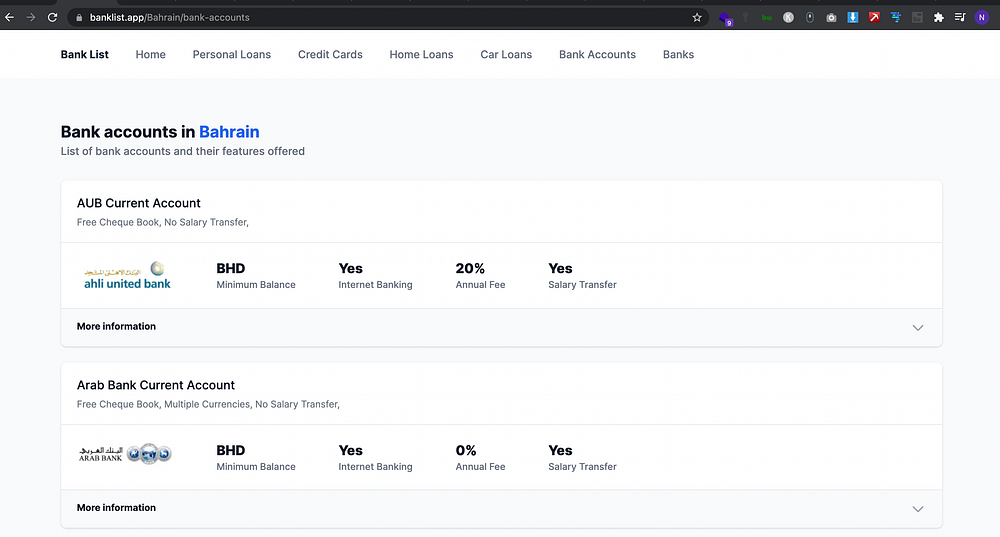This screenshot has width=1000, height=537.
Task: Open the media control playlist icon
Action: 960,17
